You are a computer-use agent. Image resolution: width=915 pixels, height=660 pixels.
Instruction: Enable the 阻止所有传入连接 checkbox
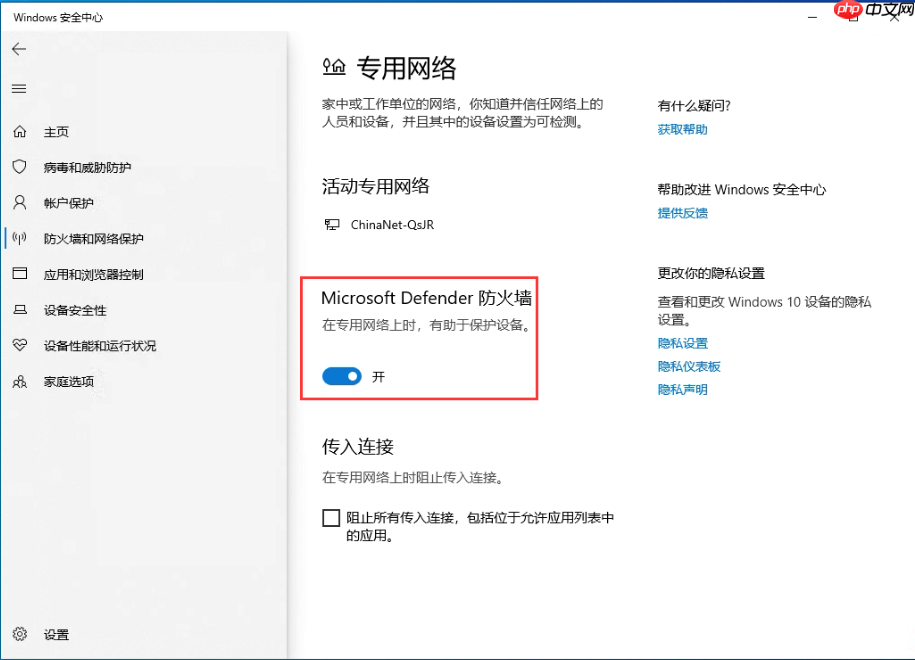point(330,517)
